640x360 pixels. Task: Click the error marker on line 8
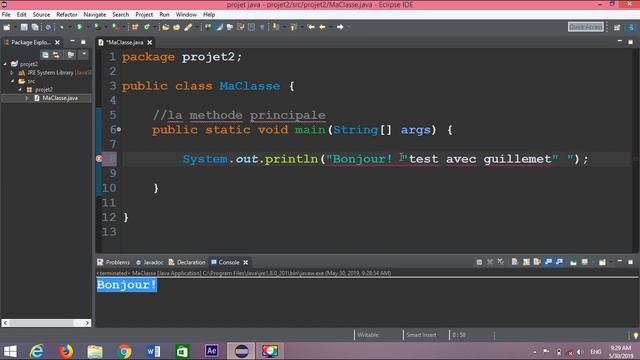(99, 159)
